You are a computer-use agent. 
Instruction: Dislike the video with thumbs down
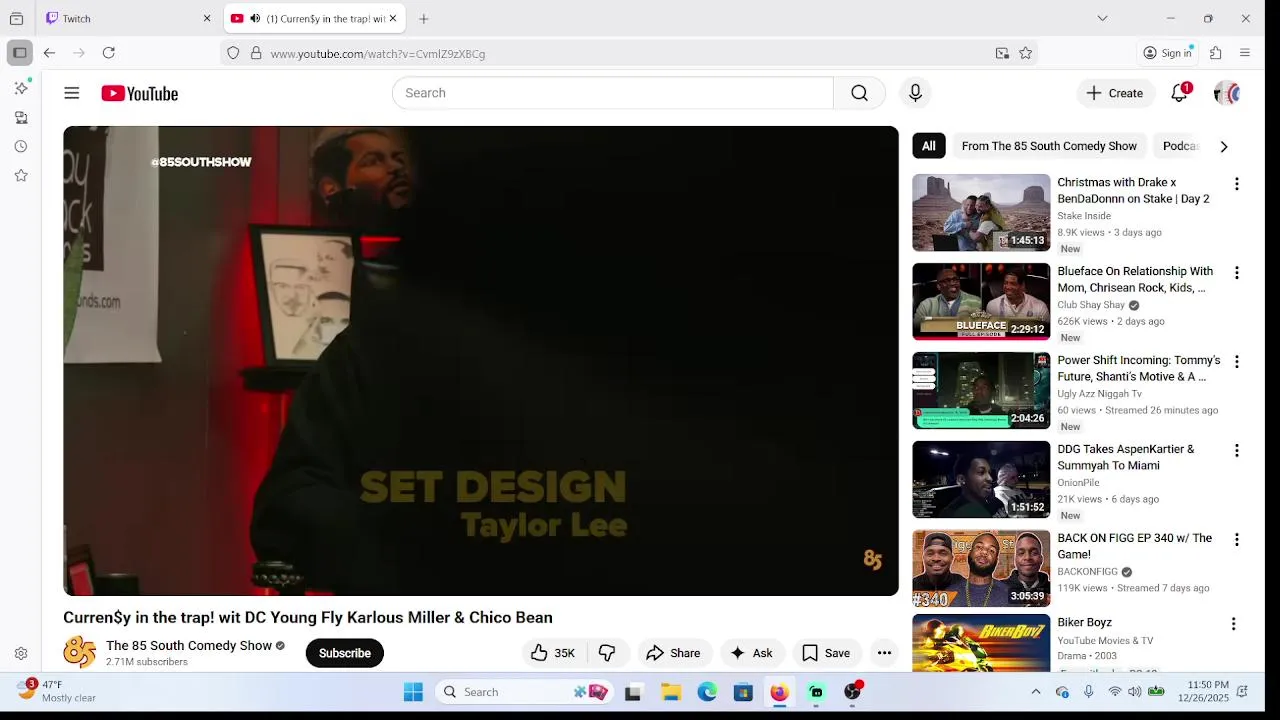click(607, 653)
